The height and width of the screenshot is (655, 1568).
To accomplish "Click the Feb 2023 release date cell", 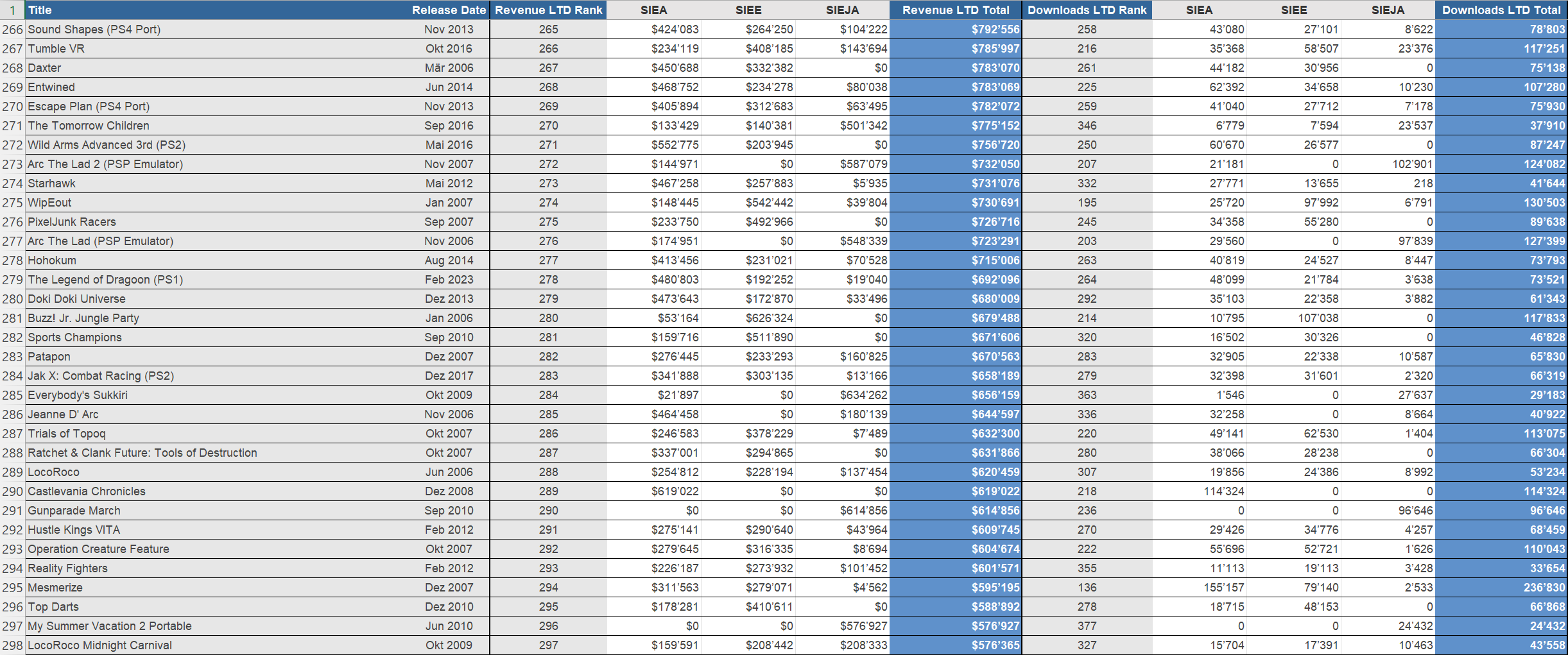I will (448, 280).
